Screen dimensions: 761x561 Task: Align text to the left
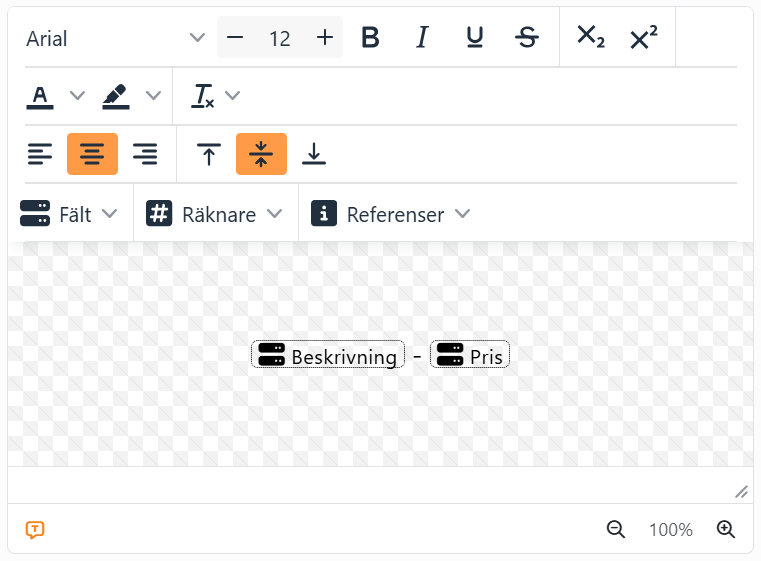40,154
